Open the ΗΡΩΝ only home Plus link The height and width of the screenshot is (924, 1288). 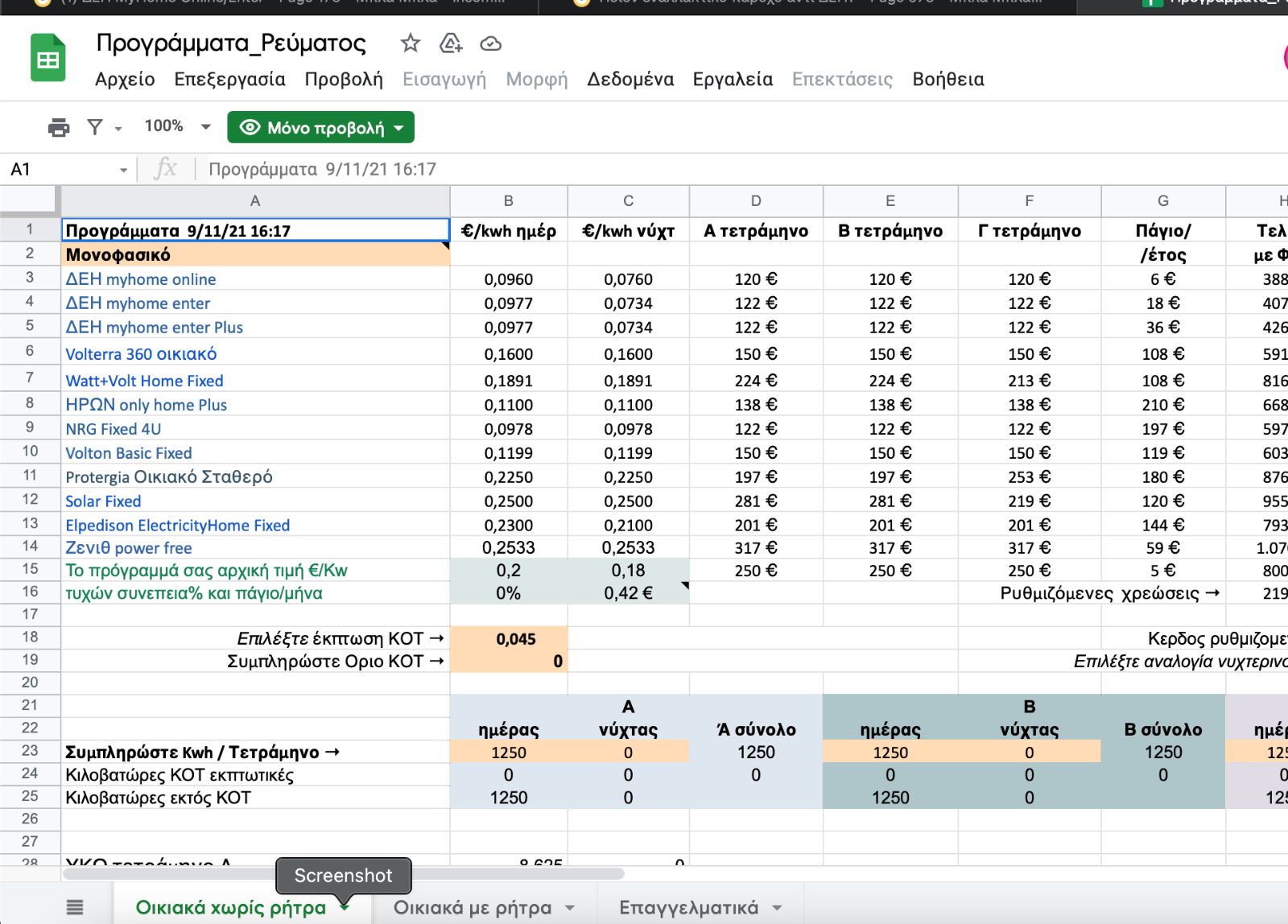pos(147,405)
